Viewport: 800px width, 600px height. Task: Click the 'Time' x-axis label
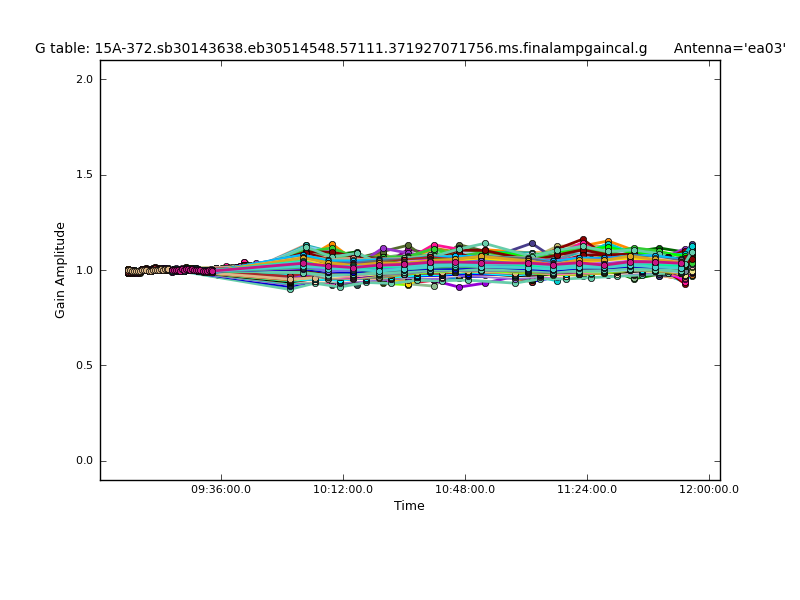pos(409,506)
